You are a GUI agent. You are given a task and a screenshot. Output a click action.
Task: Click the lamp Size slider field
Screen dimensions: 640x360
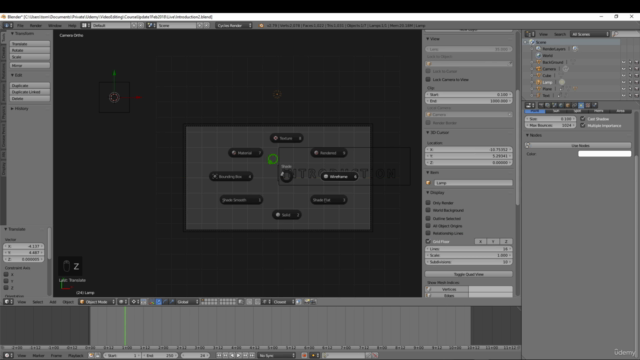(551, 119)
